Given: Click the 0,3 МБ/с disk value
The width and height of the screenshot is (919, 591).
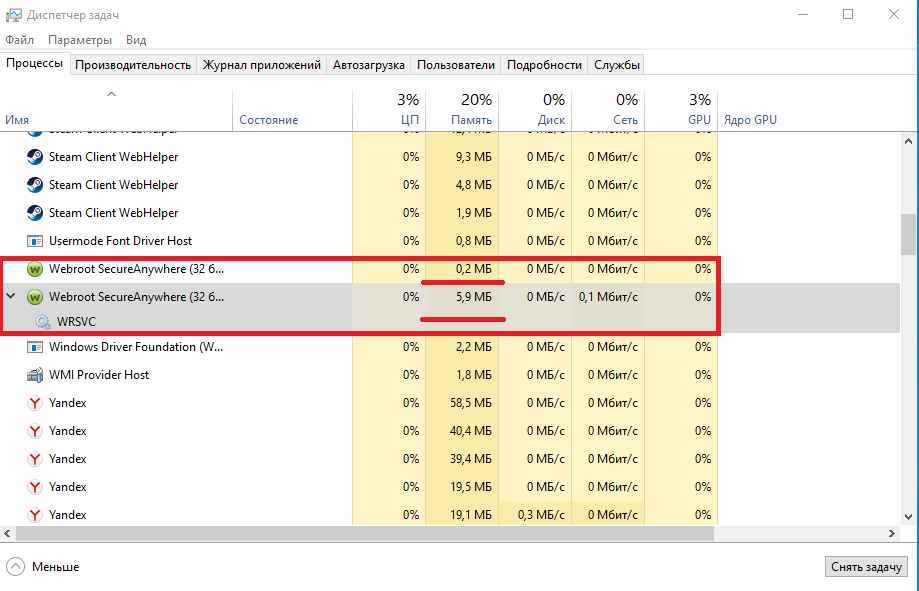Looking at the screenshot, I should click(x=541, y=515).
